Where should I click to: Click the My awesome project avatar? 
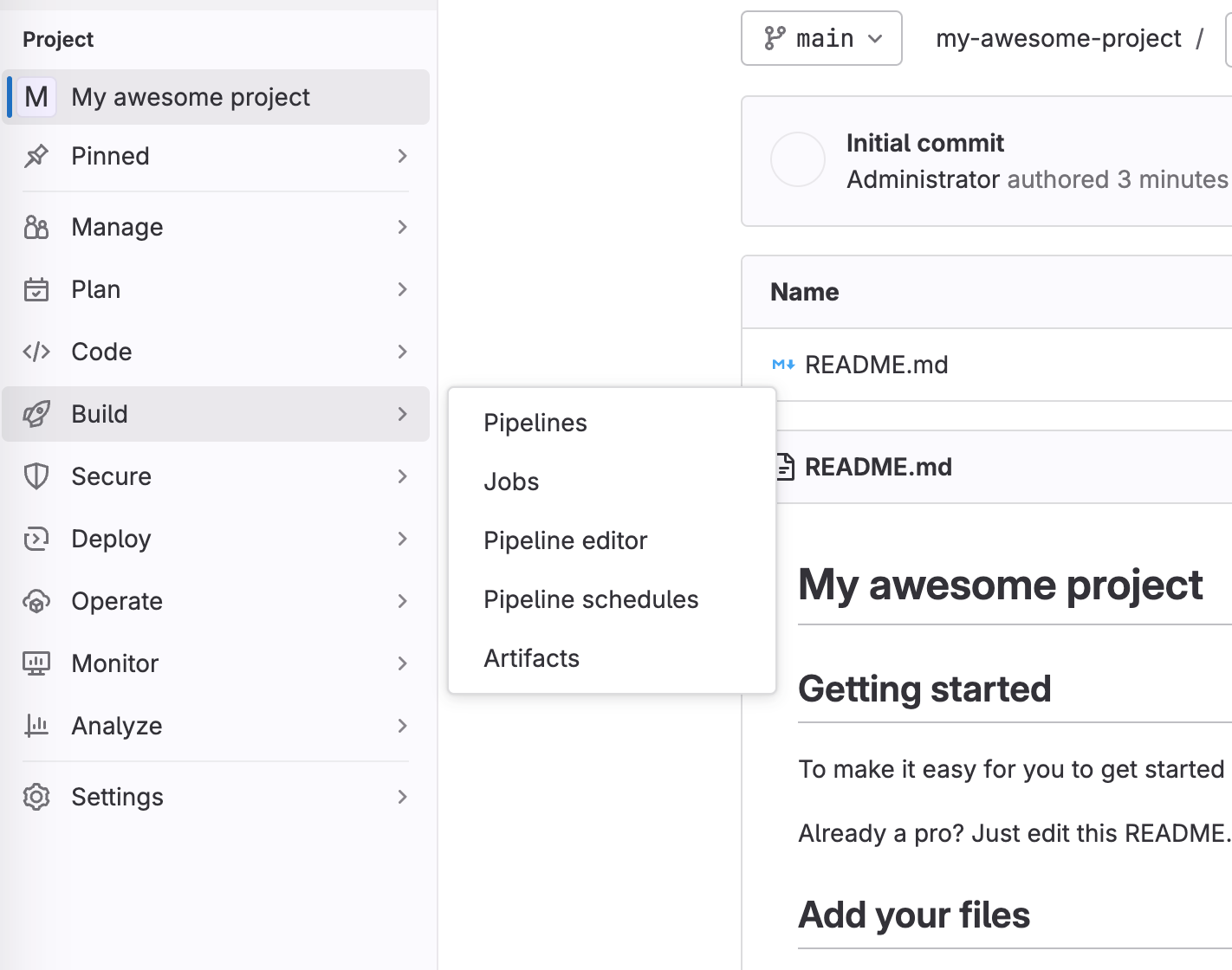click(x=36, y=97)
